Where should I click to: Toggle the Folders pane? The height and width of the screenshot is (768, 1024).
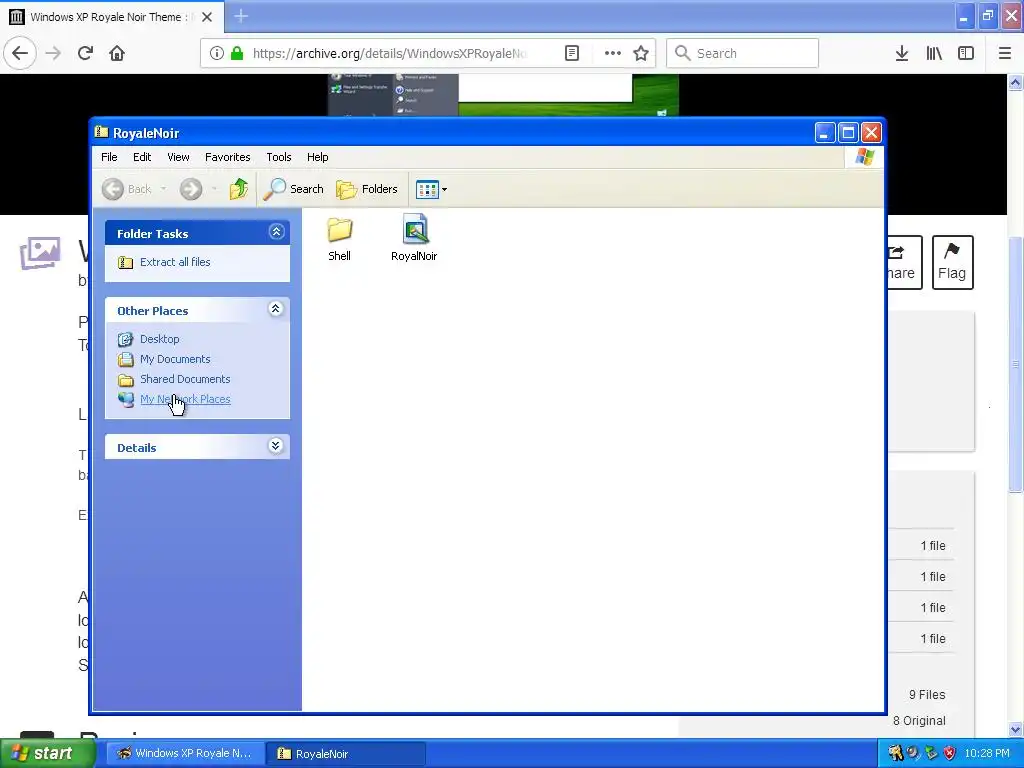tap(367, 189)
